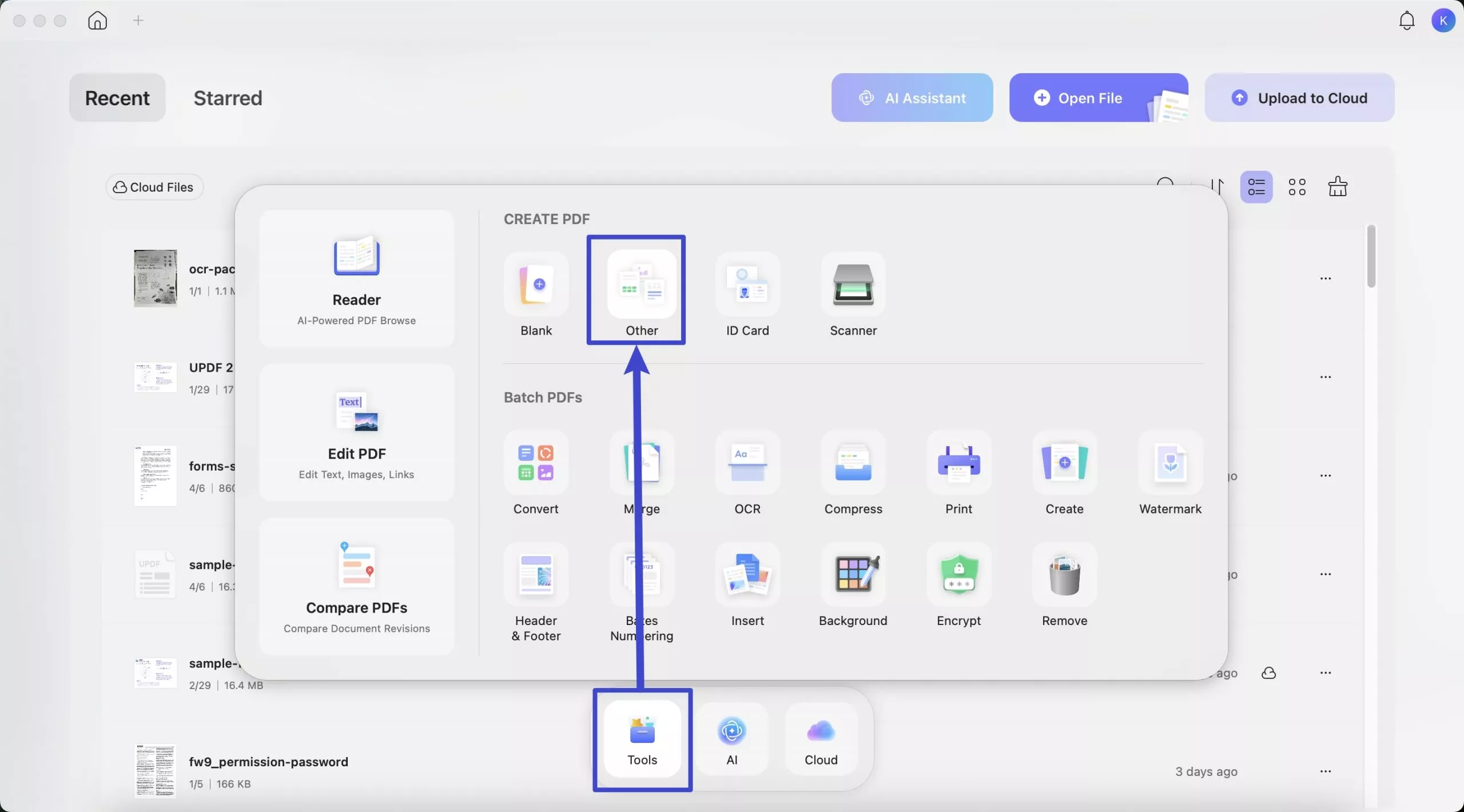Click the file list vertical scrollbar

[x=1371, y=257]
